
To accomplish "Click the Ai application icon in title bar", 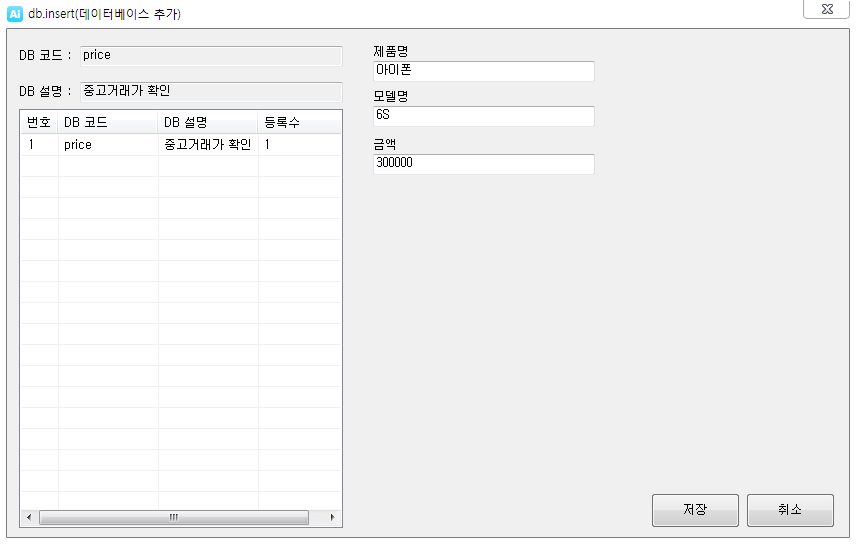I will click(15, 14).
